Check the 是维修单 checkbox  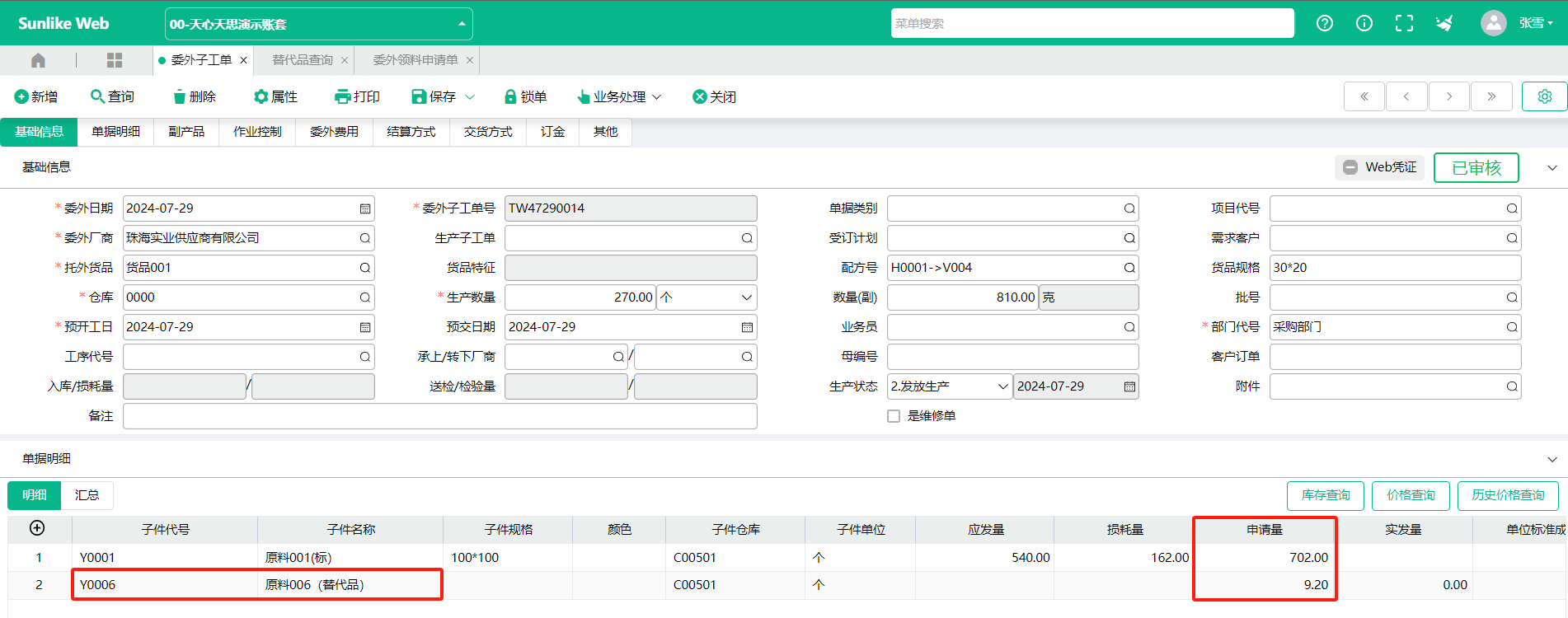pyautogui.click(x=894, y=416)
